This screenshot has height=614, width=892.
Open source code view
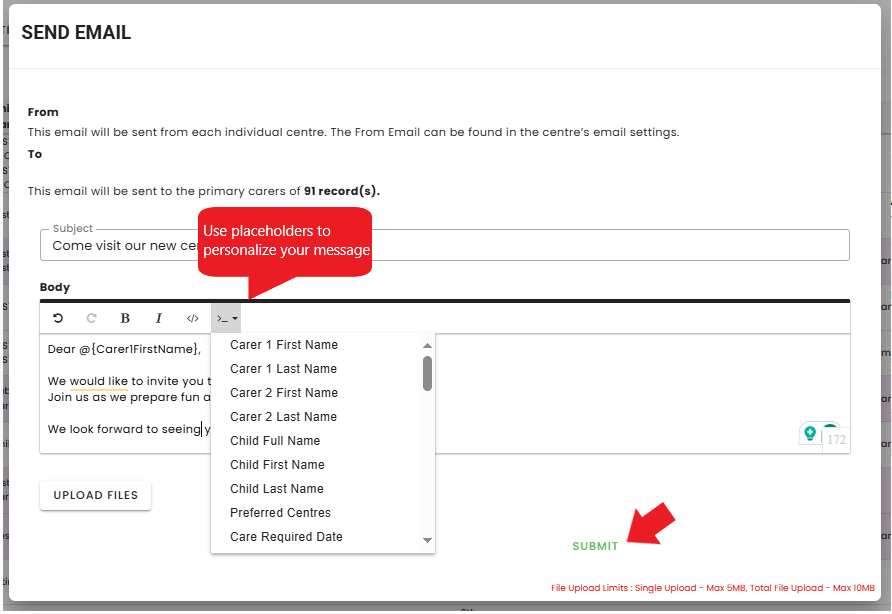(x=192, y=318)
